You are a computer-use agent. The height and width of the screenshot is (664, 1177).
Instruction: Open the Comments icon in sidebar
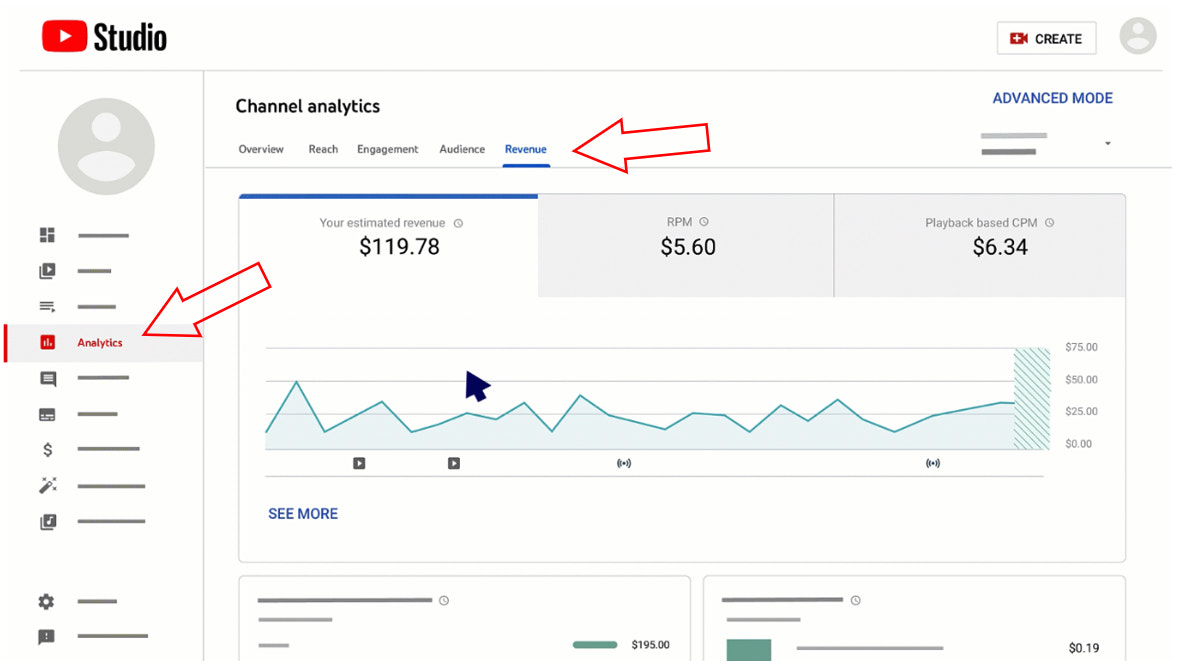click(47, 379)
